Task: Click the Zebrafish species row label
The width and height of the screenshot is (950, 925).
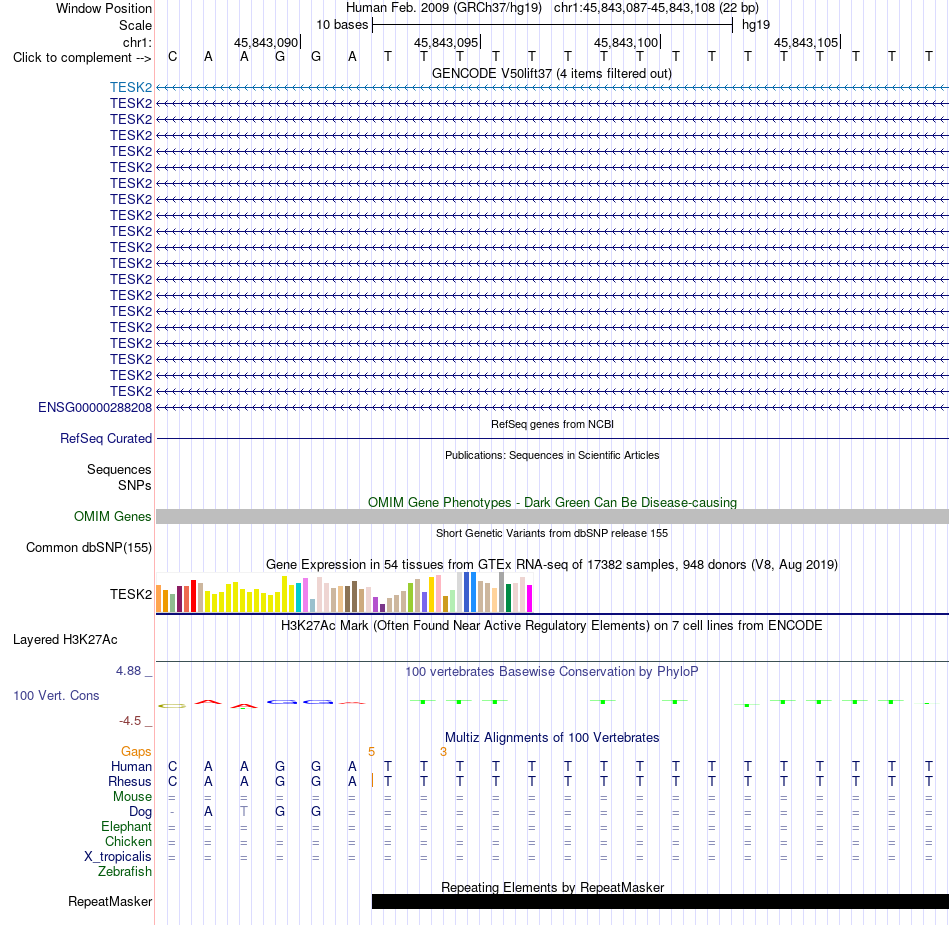Action: point(125,871)
